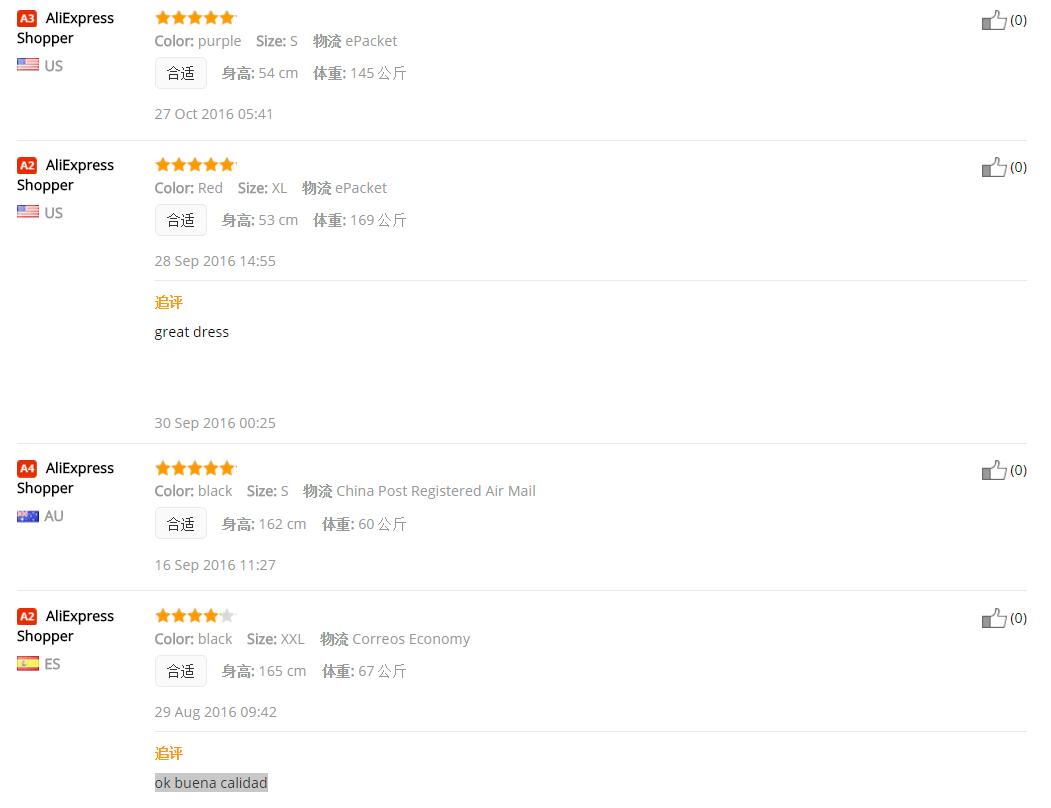This screenshot has width=1051, height=808.
Task: Click the 合适 tag on the 162 cm review
Action: 181,524
